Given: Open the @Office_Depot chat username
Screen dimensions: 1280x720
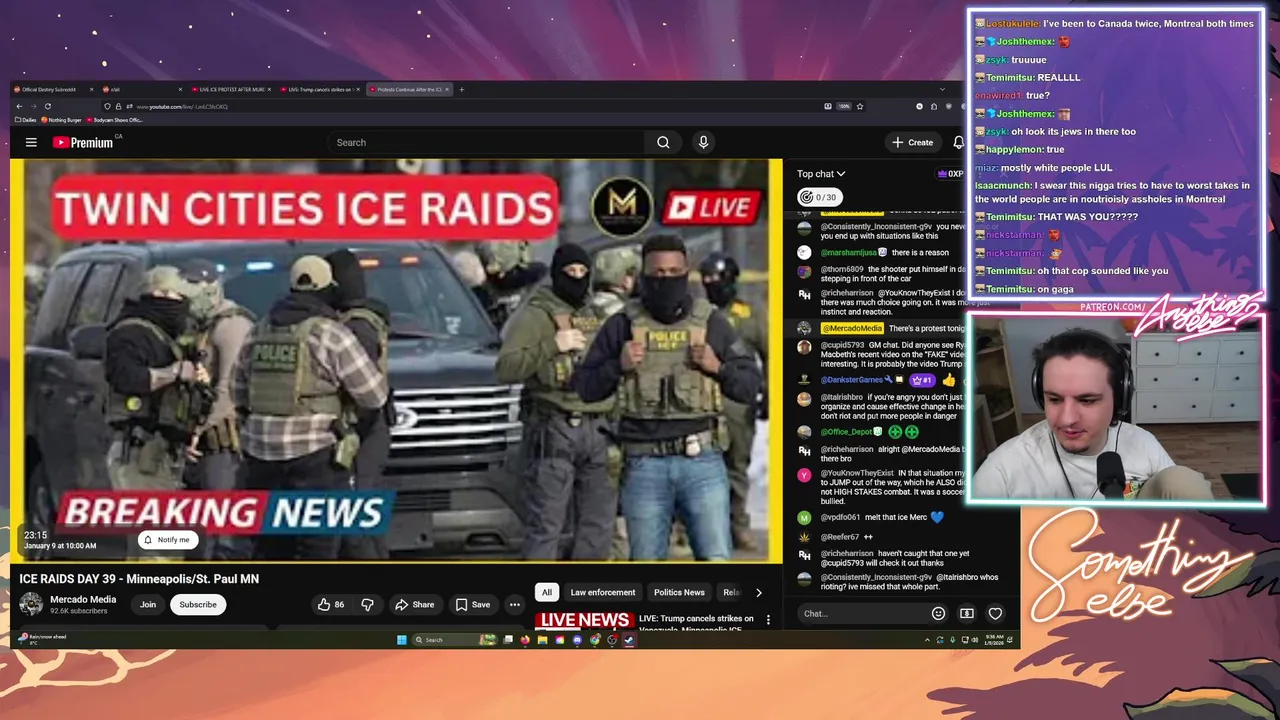Looking at the screenshot, I should (847, 432).
